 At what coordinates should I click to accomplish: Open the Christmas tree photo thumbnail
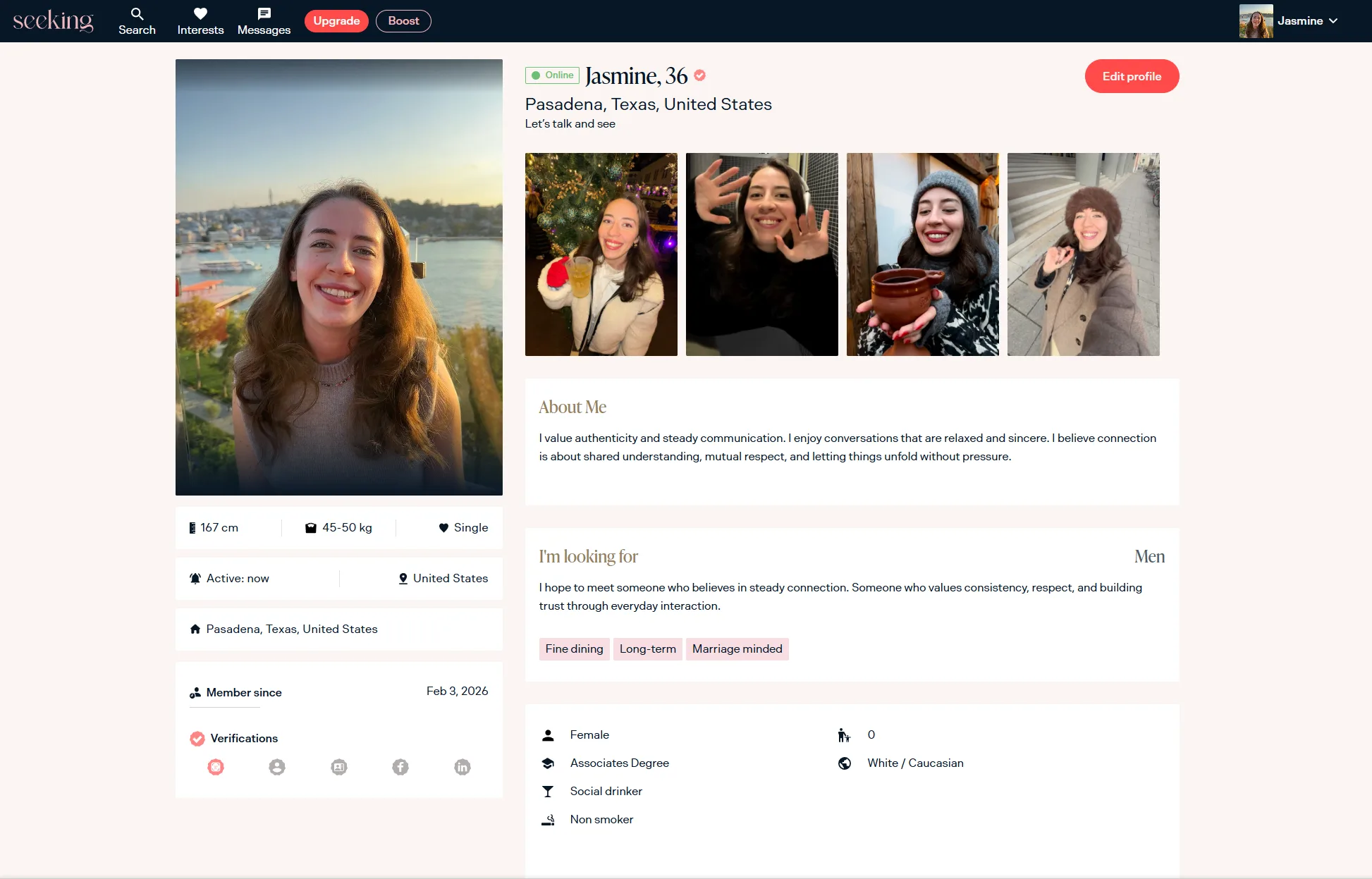(x=601, y=254)
